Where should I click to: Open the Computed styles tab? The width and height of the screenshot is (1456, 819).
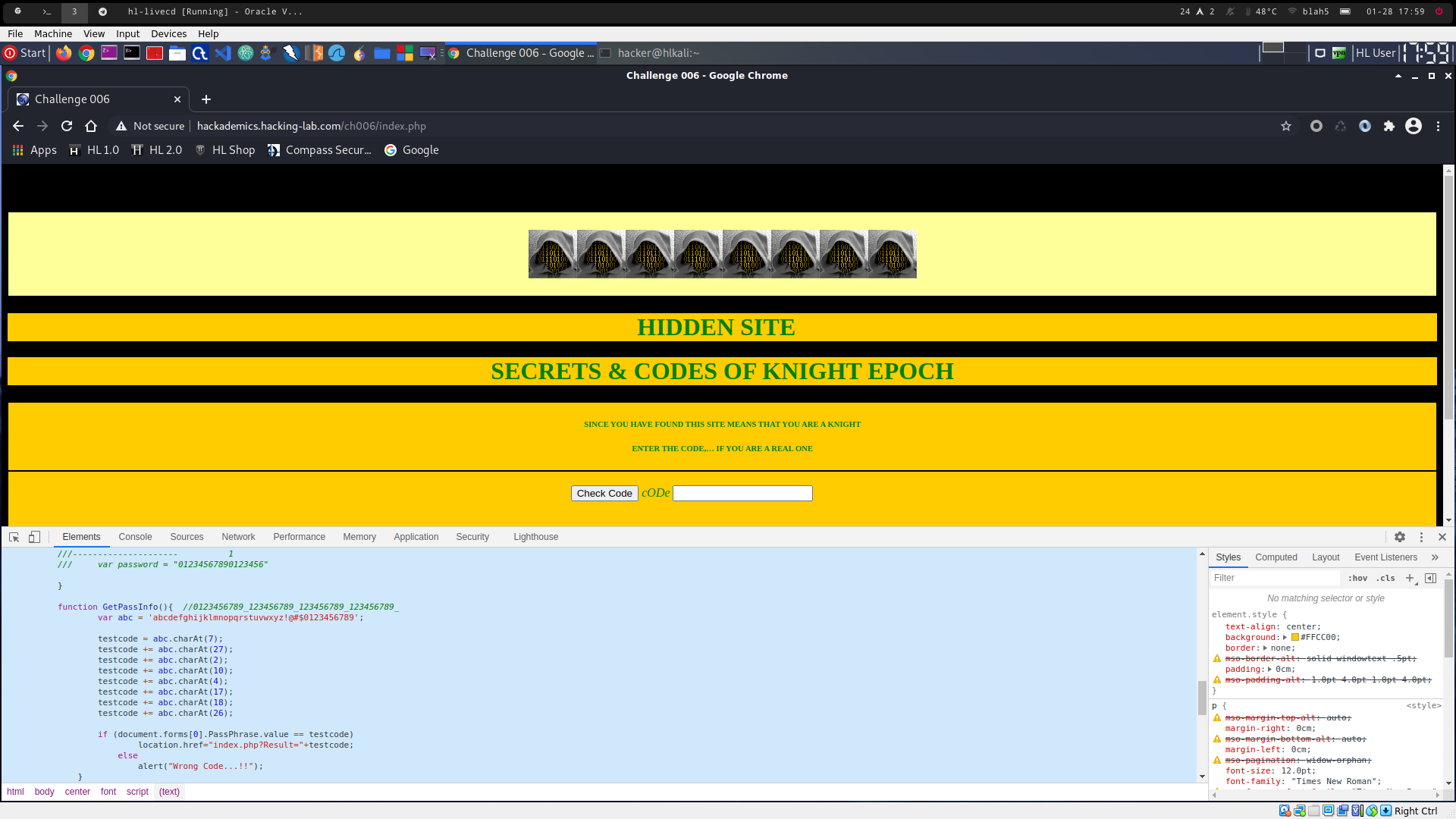1276,557
